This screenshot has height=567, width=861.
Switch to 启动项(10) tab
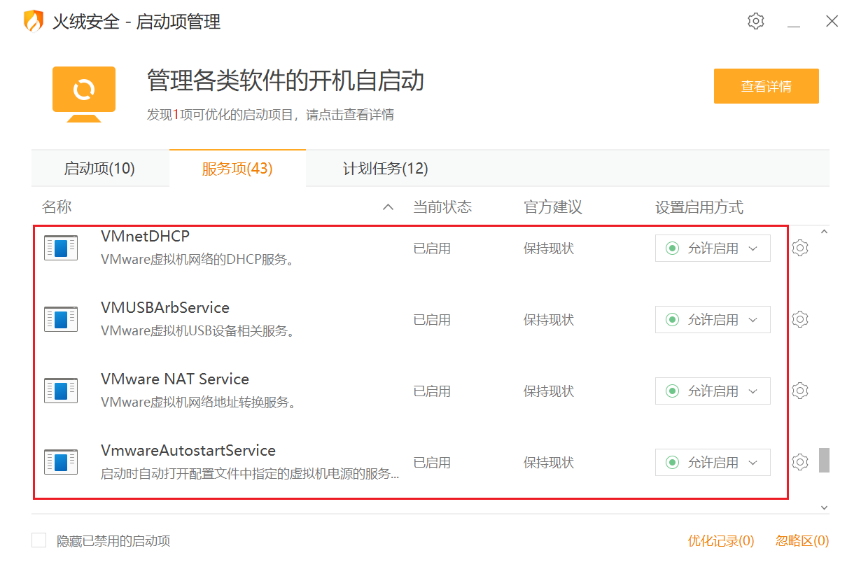coord(100,169)
